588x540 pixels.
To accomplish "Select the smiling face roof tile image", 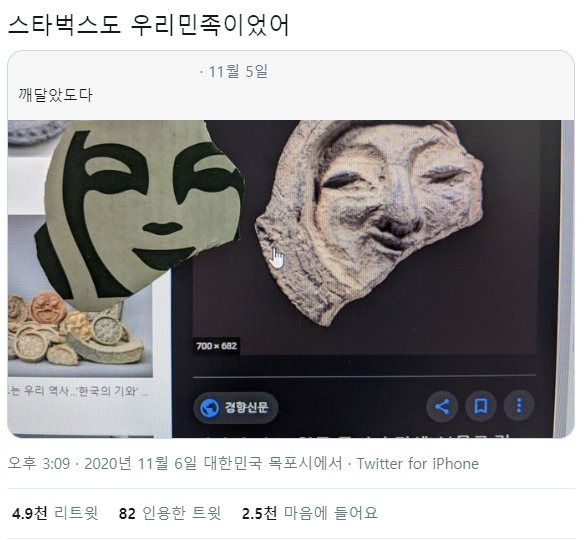I will click(x=369, y=221).
